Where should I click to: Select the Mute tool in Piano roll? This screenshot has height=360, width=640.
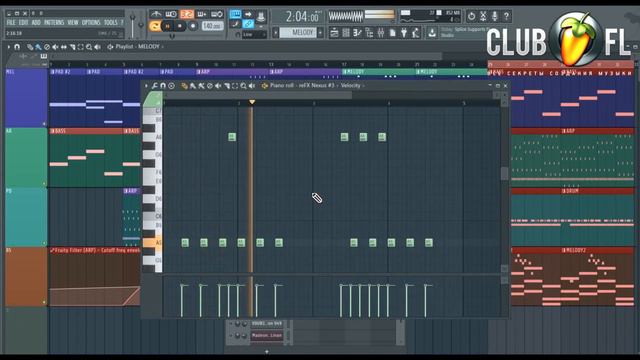coord(218,86)
